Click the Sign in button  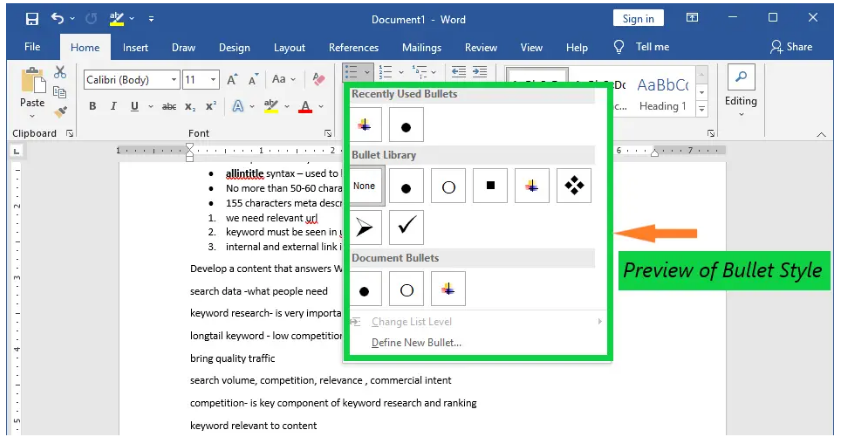pyautogui.click(x=638, y=18)
